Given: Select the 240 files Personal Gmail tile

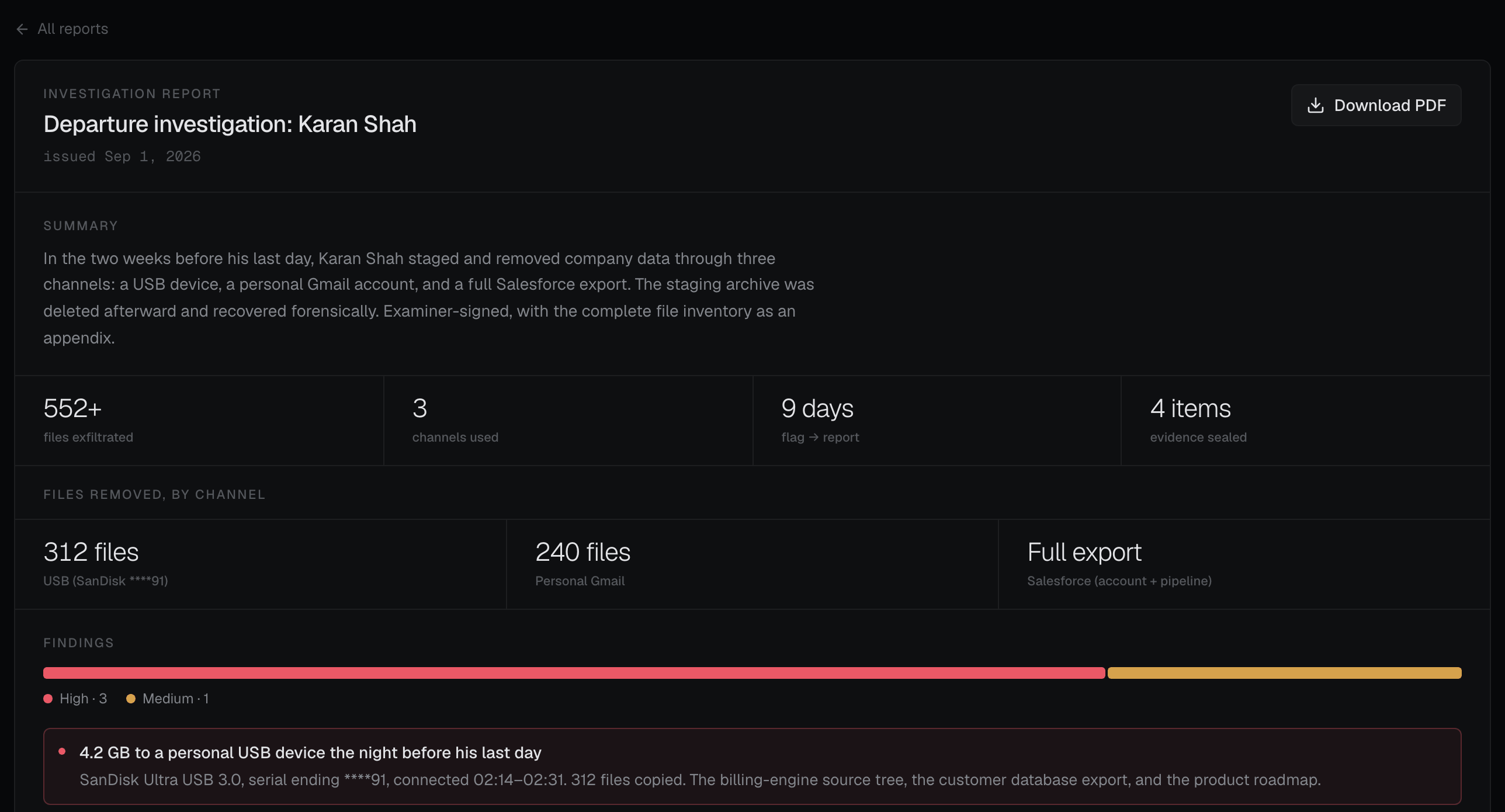Looking at the screenshot, I should click(x=752, y=564).
